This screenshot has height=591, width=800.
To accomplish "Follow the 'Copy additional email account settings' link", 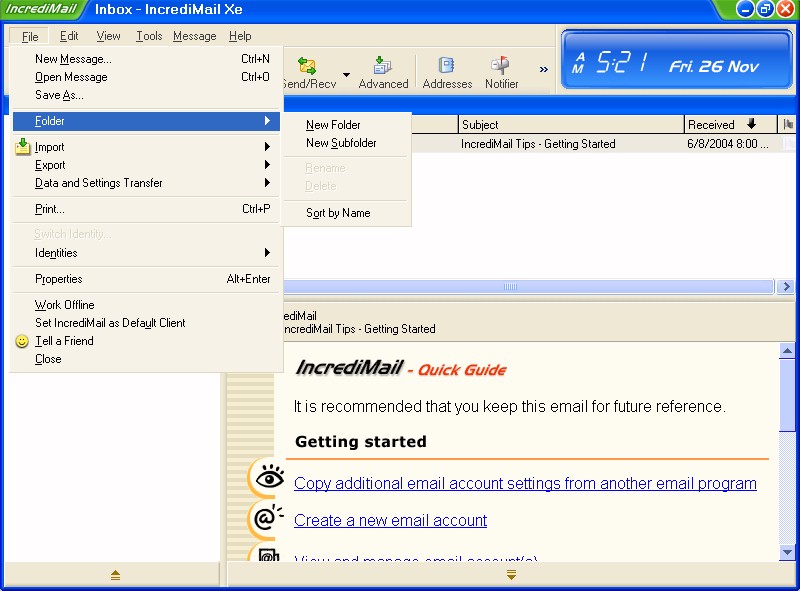I will (525, 484).
